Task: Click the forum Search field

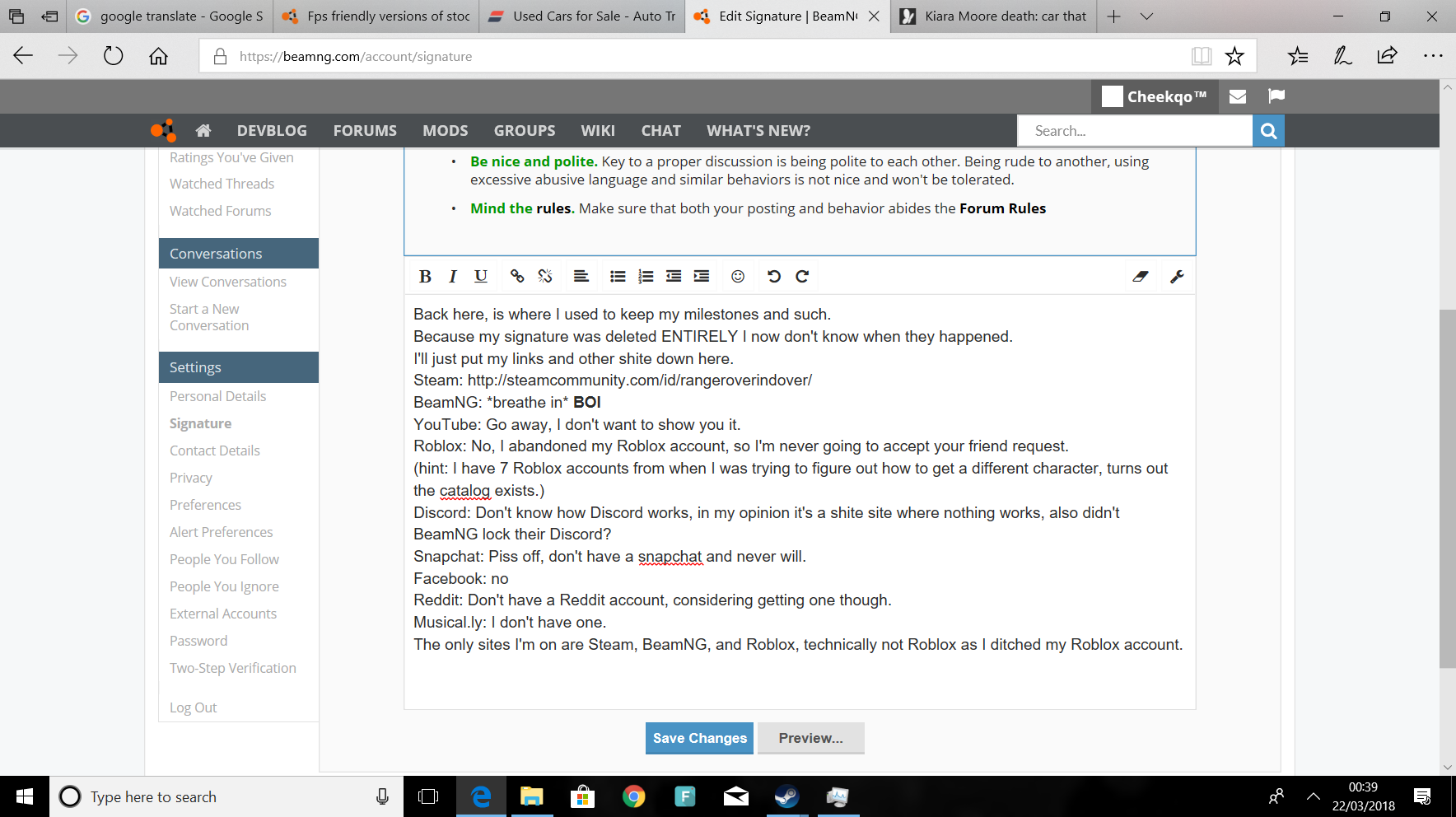Action: [1135, 131]
